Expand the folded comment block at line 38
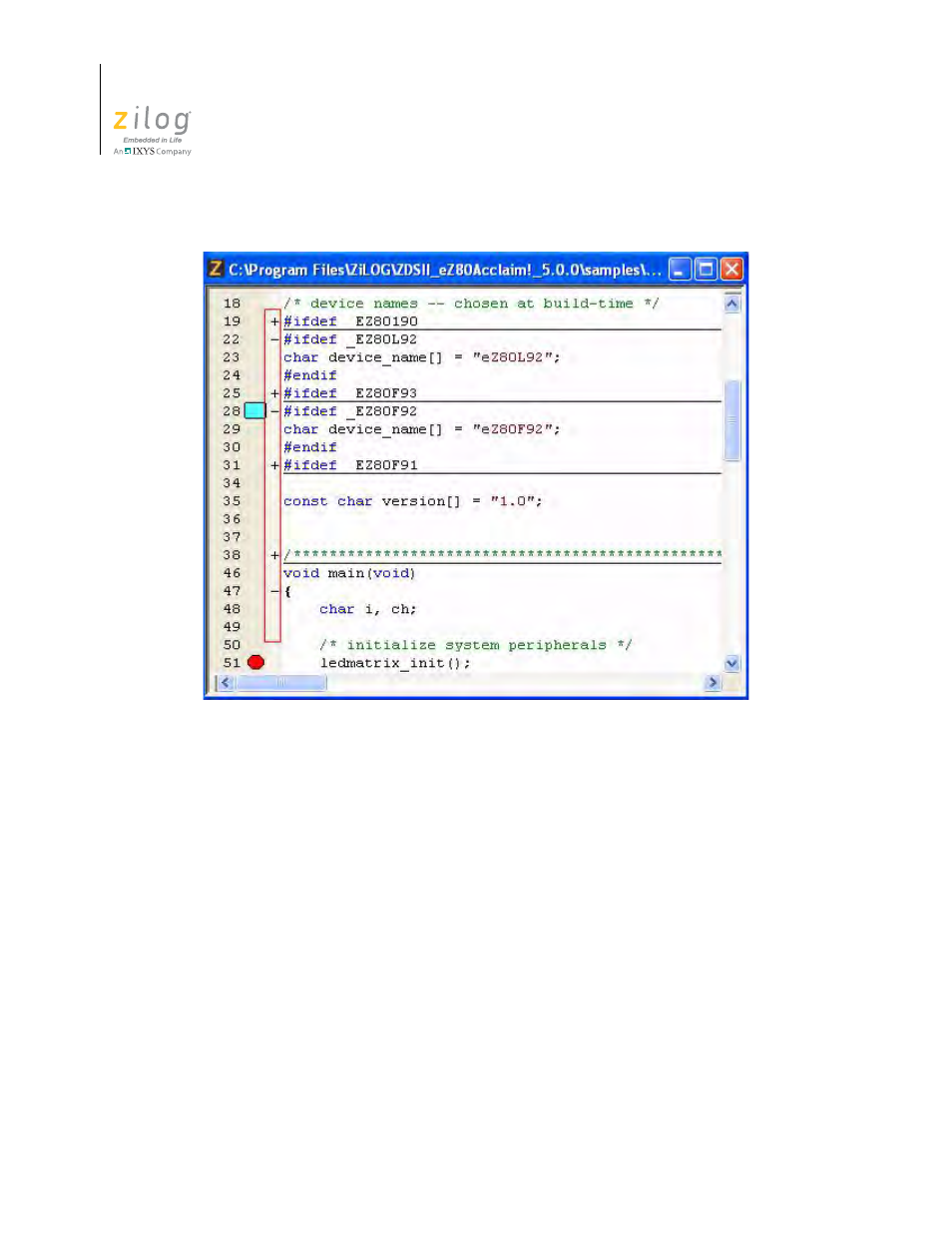952x1233 pixels. pyautogui.click(x=274, y=555)
